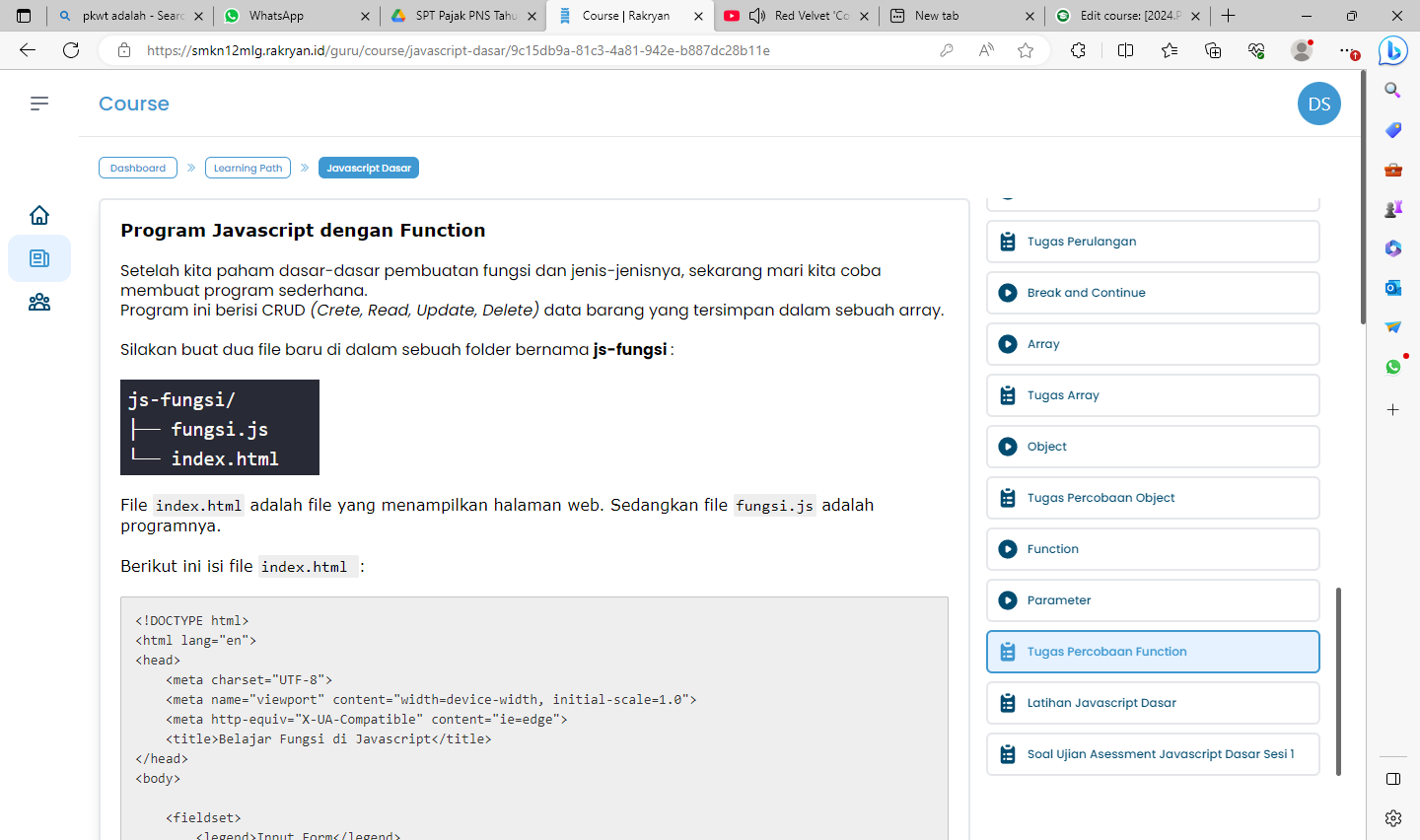Click the page vertical scrollbar
1420x840 pixels.
pos(1363,197)
